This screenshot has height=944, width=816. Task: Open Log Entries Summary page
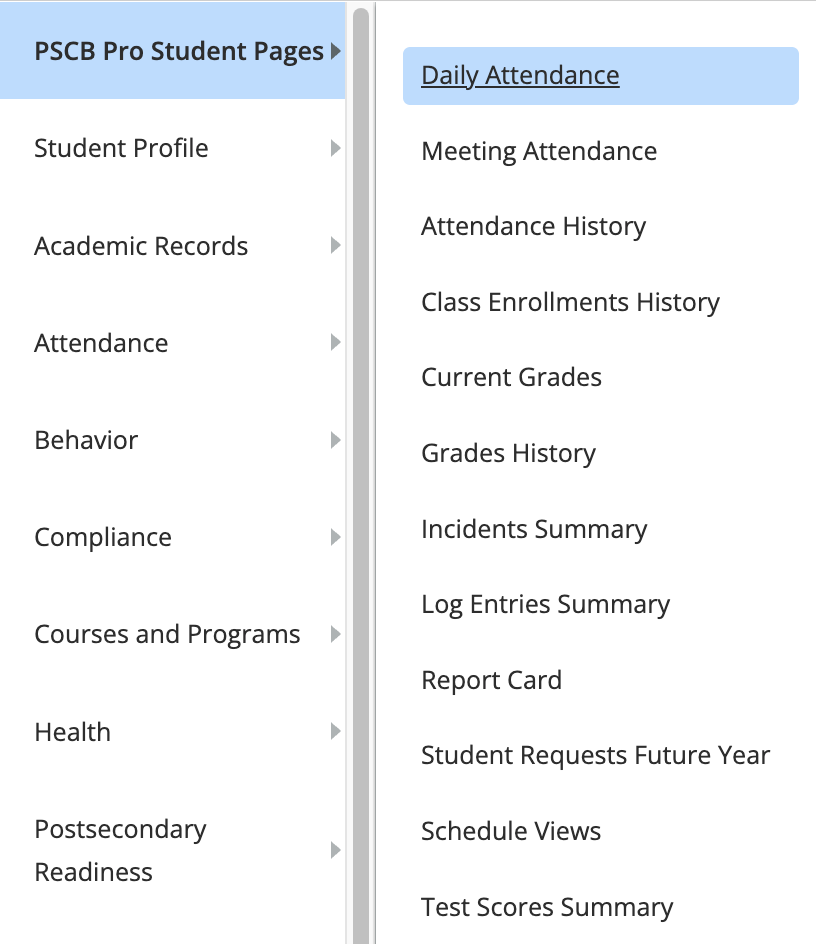point(546,605)
